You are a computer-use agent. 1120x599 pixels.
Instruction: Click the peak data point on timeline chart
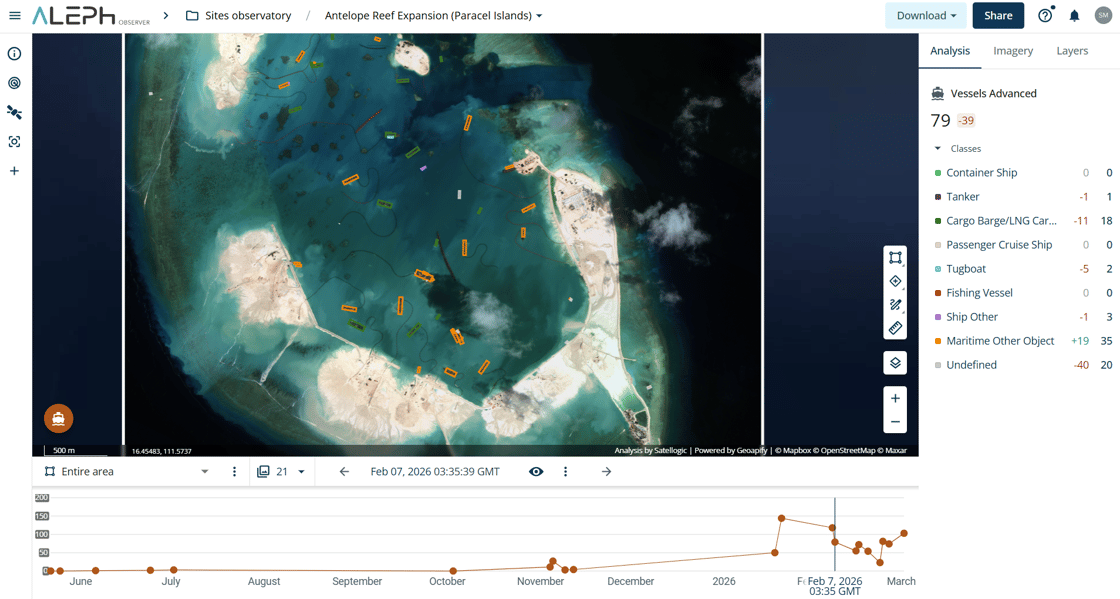tap(782, 518)
